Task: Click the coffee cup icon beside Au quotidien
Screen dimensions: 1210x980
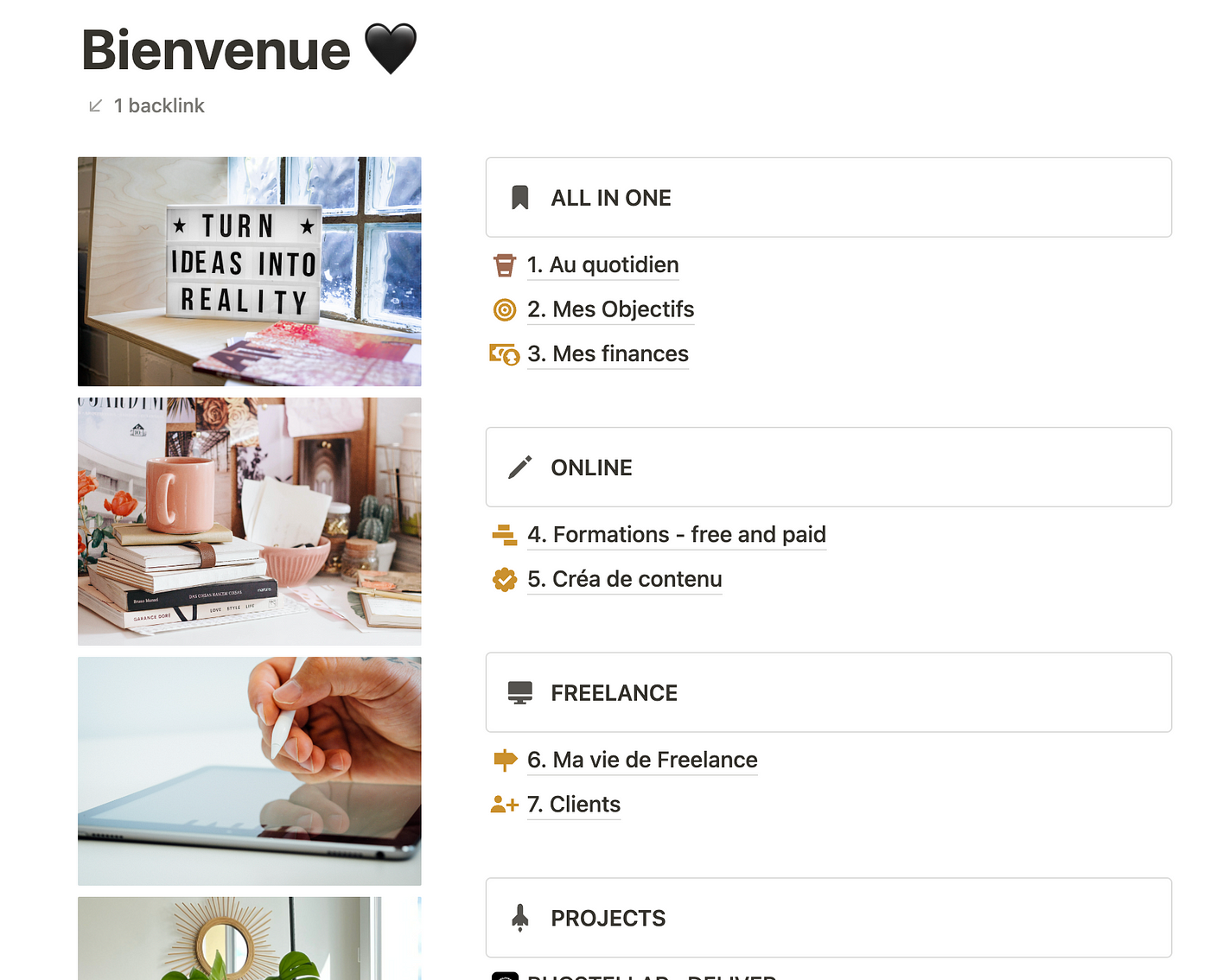Action: click(x=505, y=265)
